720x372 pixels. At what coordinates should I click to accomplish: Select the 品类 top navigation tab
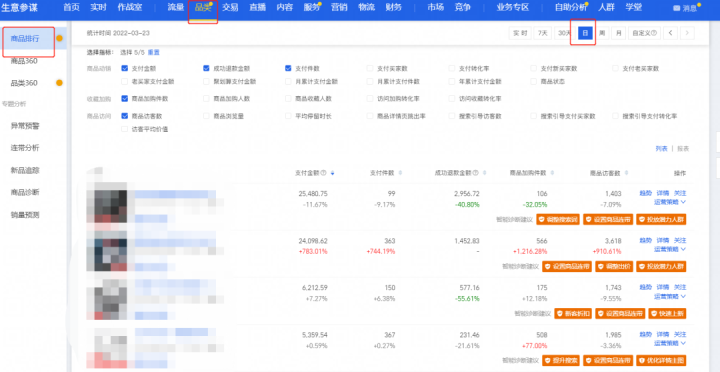(x=202, y=7)
